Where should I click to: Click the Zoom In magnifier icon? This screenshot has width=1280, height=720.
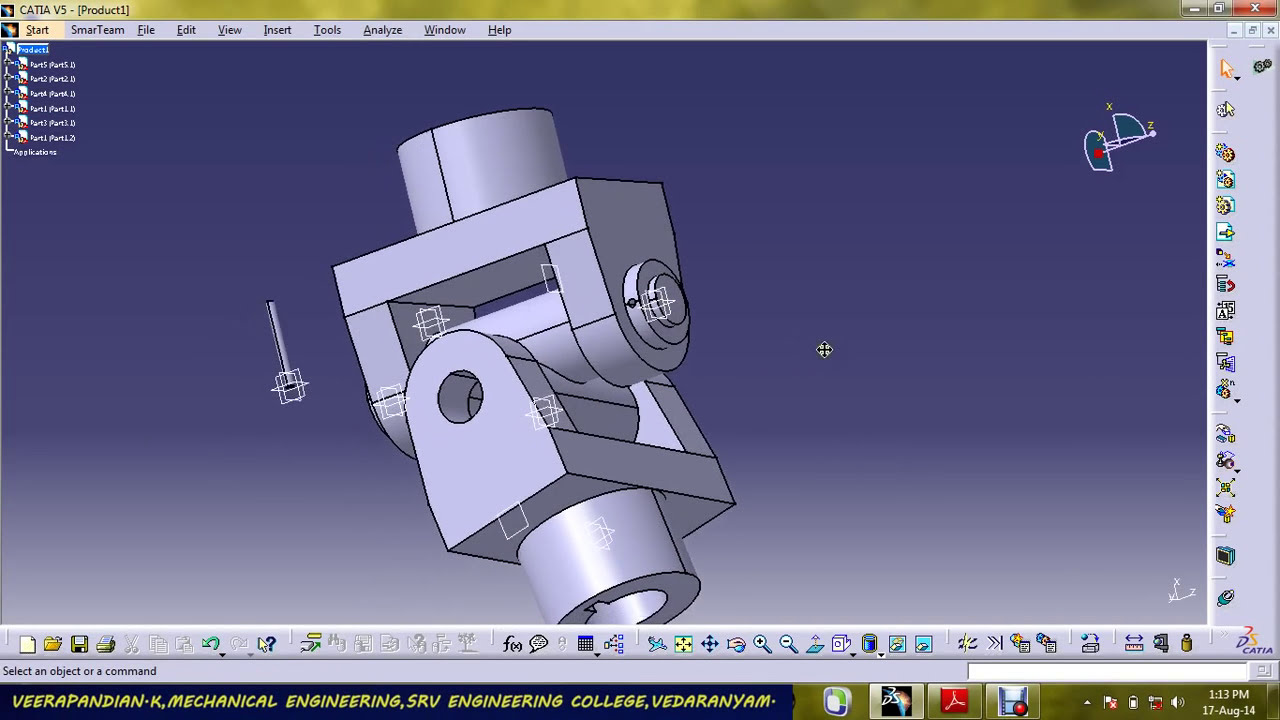click(762, 644)
